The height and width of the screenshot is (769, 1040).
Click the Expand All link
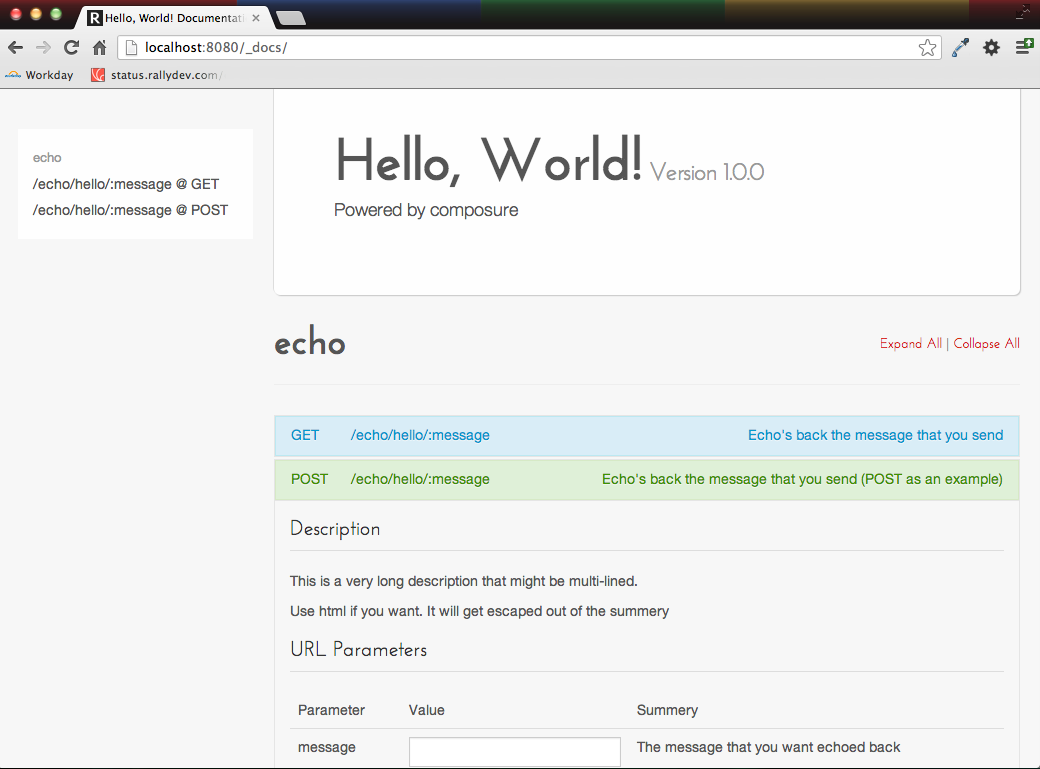tap(910, 344)
